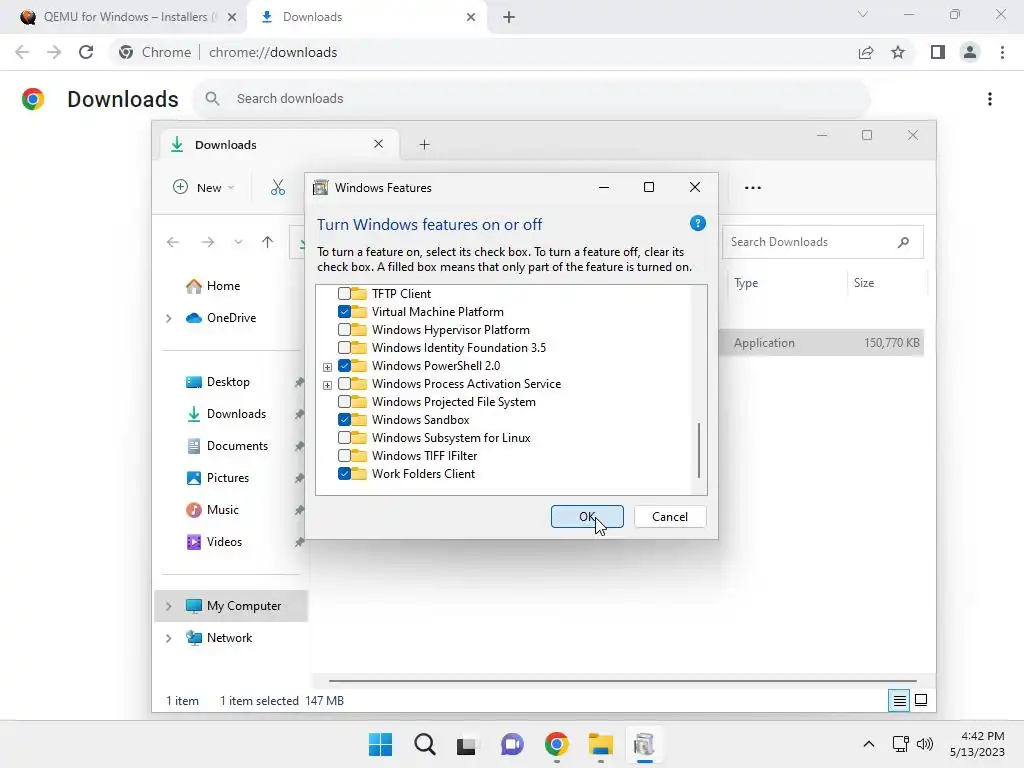The width and height of the screenshot is (1024, 768).
Task: Open Windows Features help icon
Action: click(697, 223)
